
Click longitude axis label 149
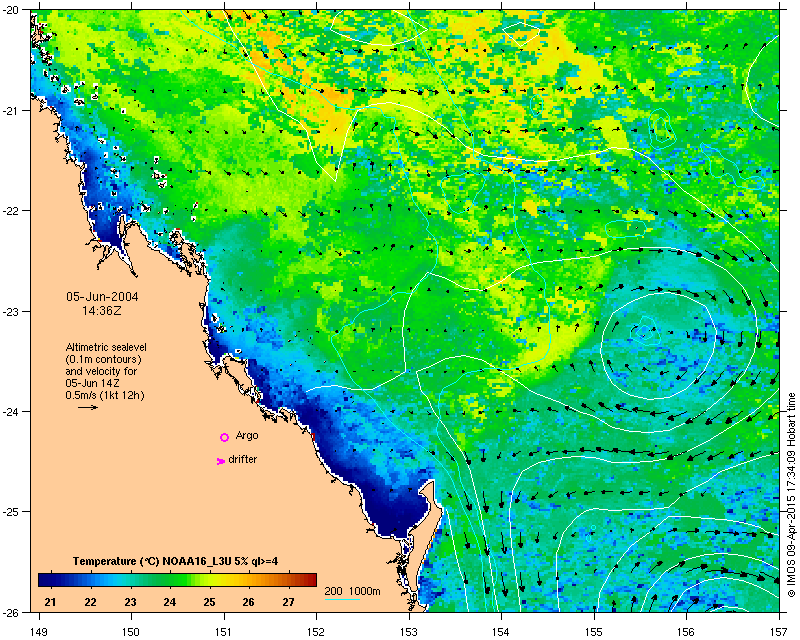39,632
